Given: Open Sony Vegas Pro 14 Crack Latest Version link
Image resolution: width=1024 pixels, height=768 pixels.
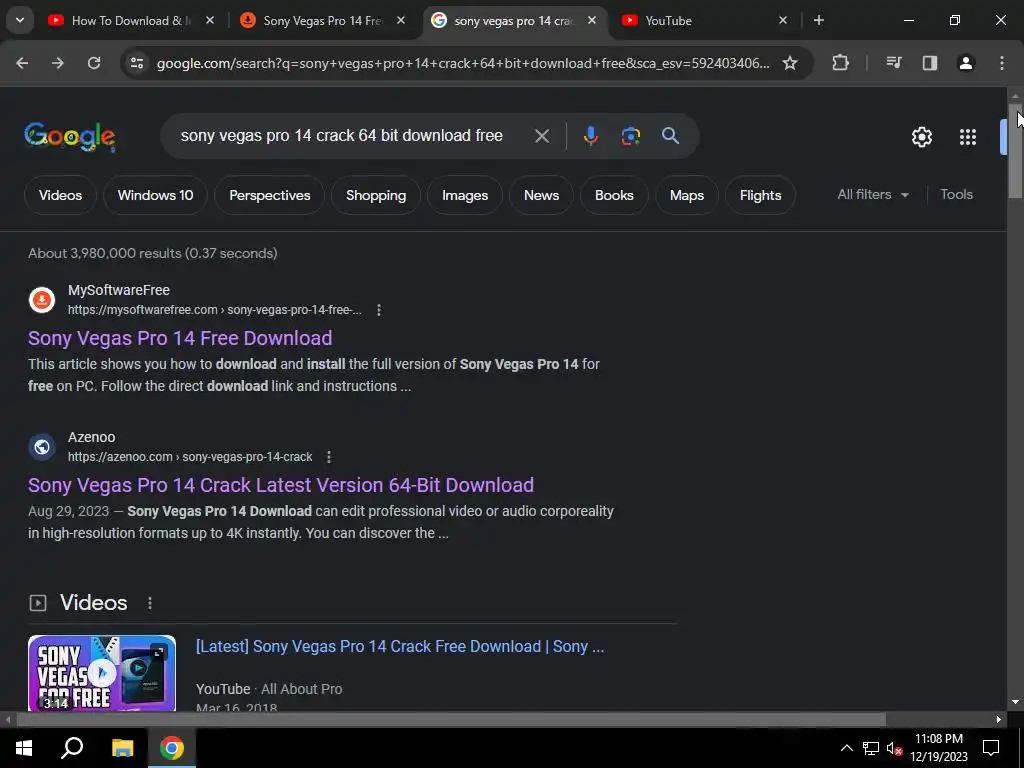Looking at the screenshot, I should [281, 485].
